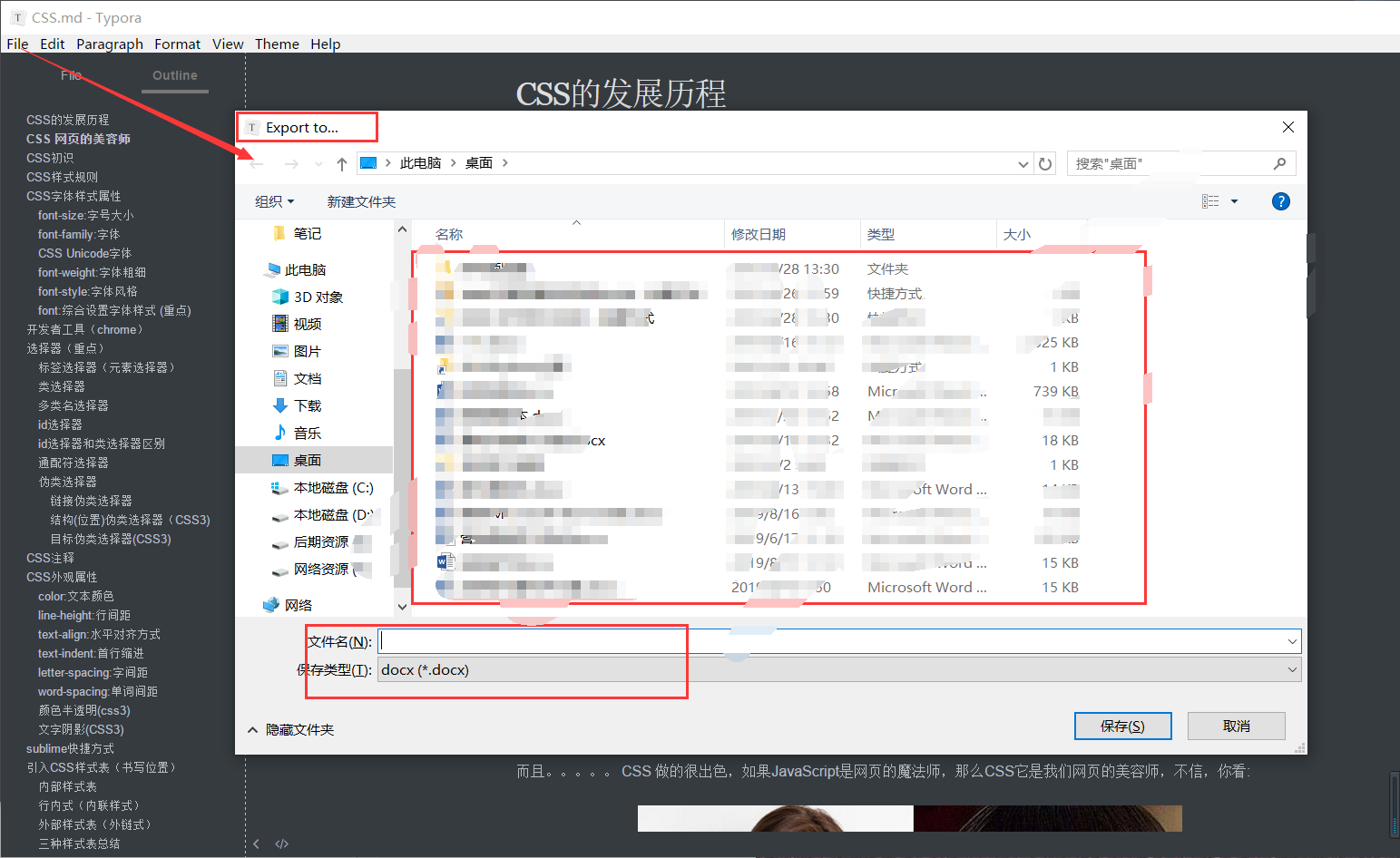Screen dimensions: 1400x858
Task: Select 笔记 folder in navigation pane
Action: (307, 234)
